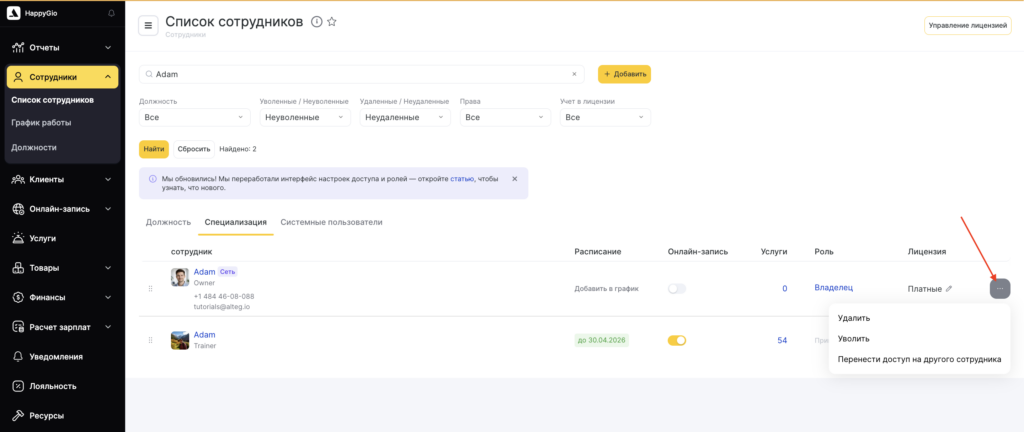Screen dimensions: 1024x432
Task: Click the yellow Добавить button
Action: click(624, 74)
